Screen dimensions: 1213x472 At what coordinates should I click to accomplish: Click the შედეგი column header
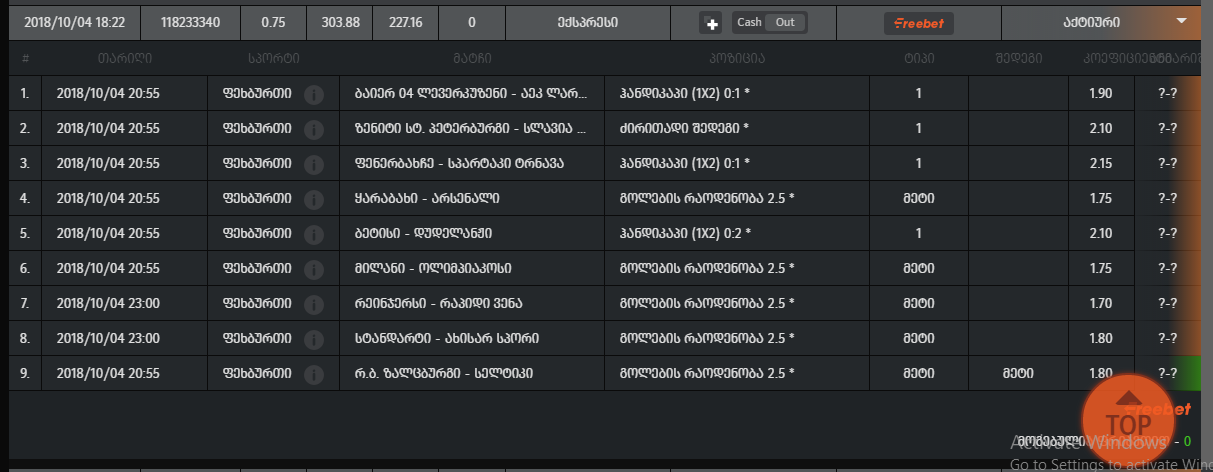1017,58
